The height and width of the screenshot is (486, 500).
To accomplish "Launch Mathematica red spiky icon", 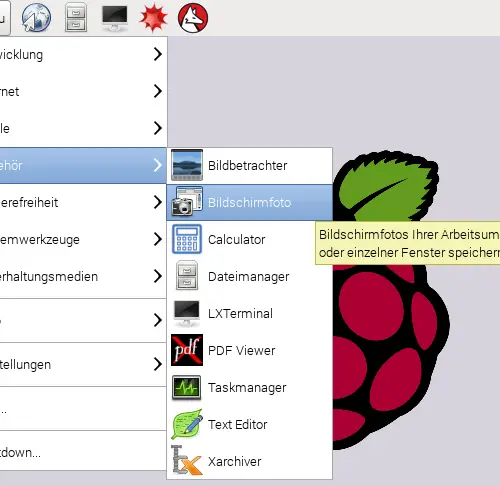I will point(153,18).
